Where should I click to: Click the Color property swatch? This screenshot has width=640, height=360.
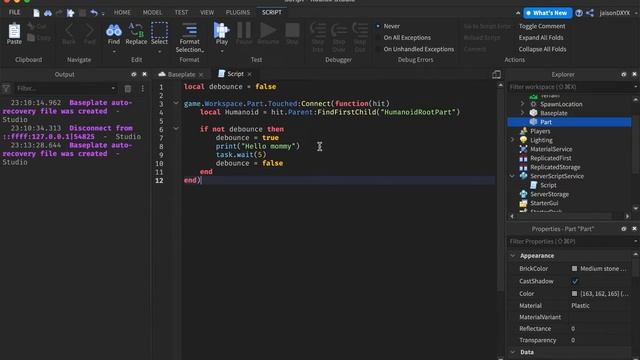[x=574, y=293]
